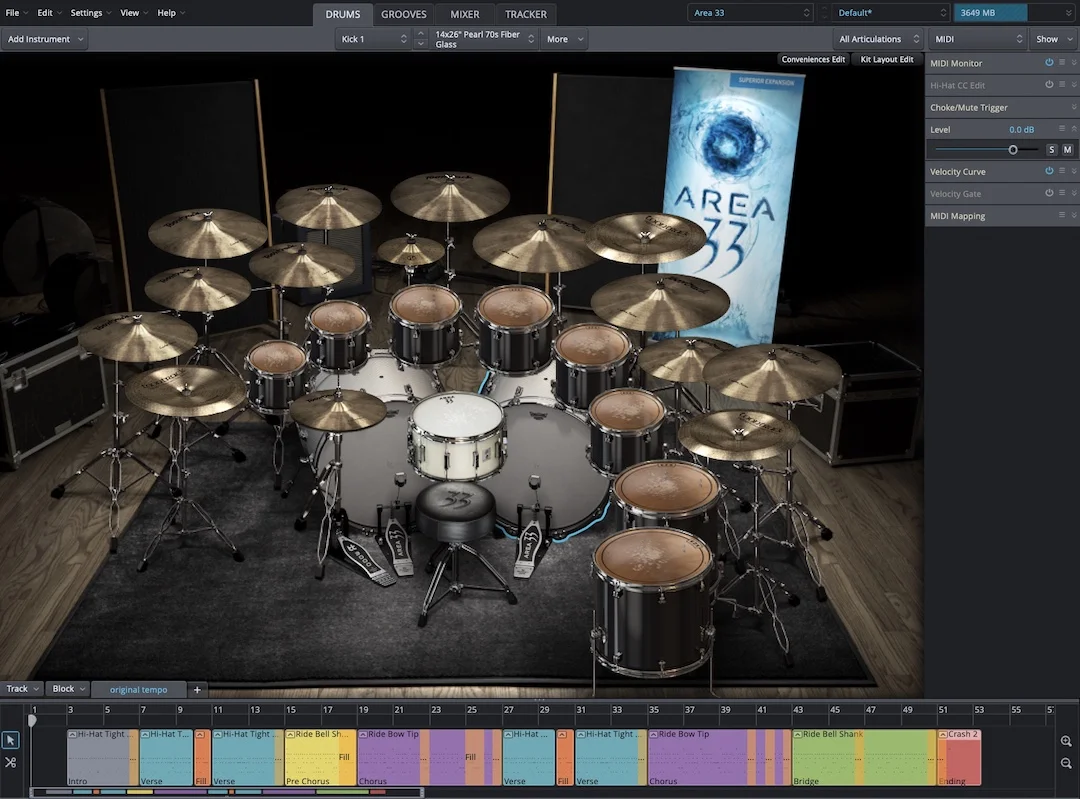
Task: Open the More options dropdown
Action: click(565, 39)
